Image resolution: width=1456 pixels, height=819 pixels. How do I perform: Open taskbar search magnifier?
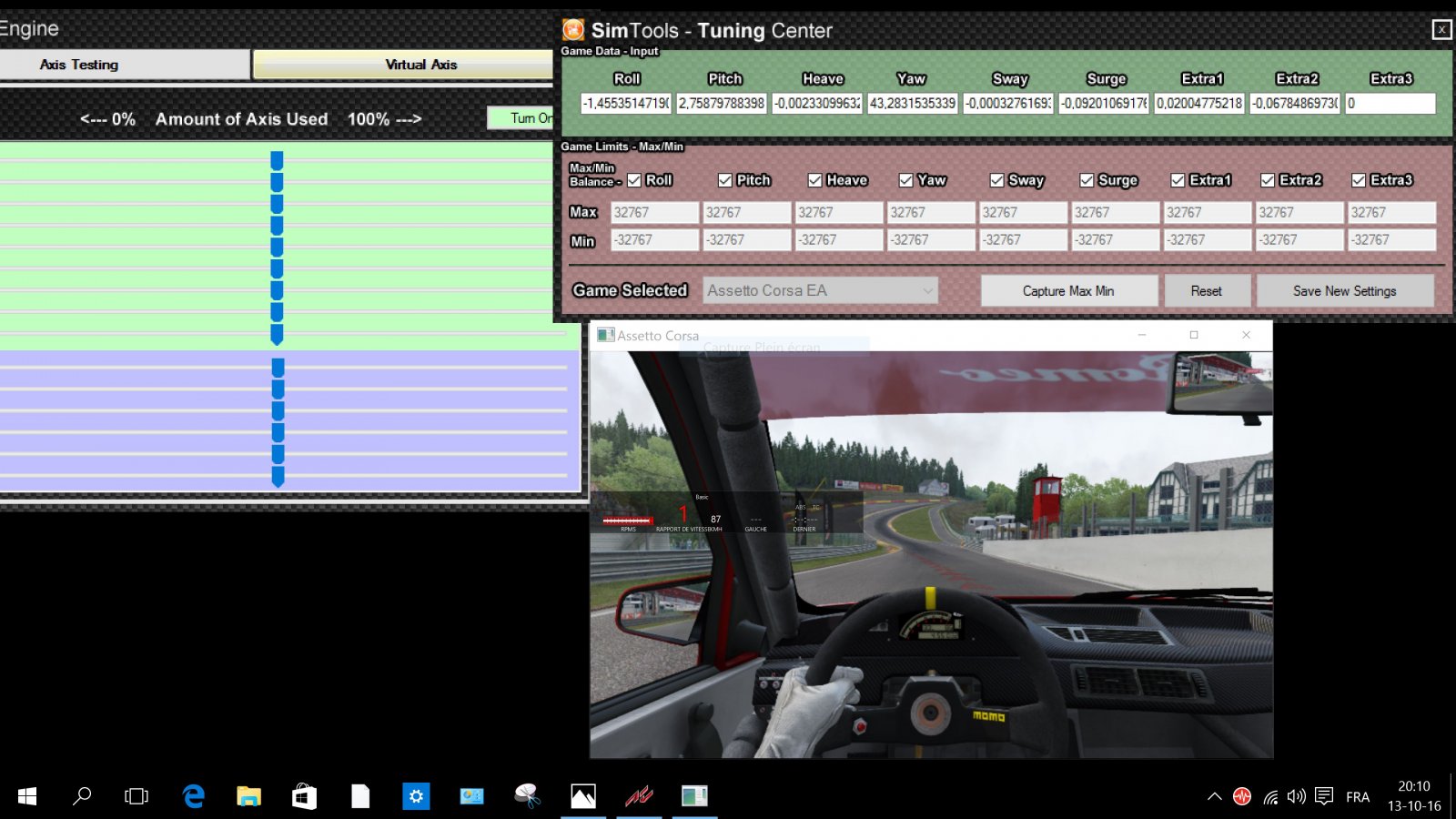click(x=82, y=796)
